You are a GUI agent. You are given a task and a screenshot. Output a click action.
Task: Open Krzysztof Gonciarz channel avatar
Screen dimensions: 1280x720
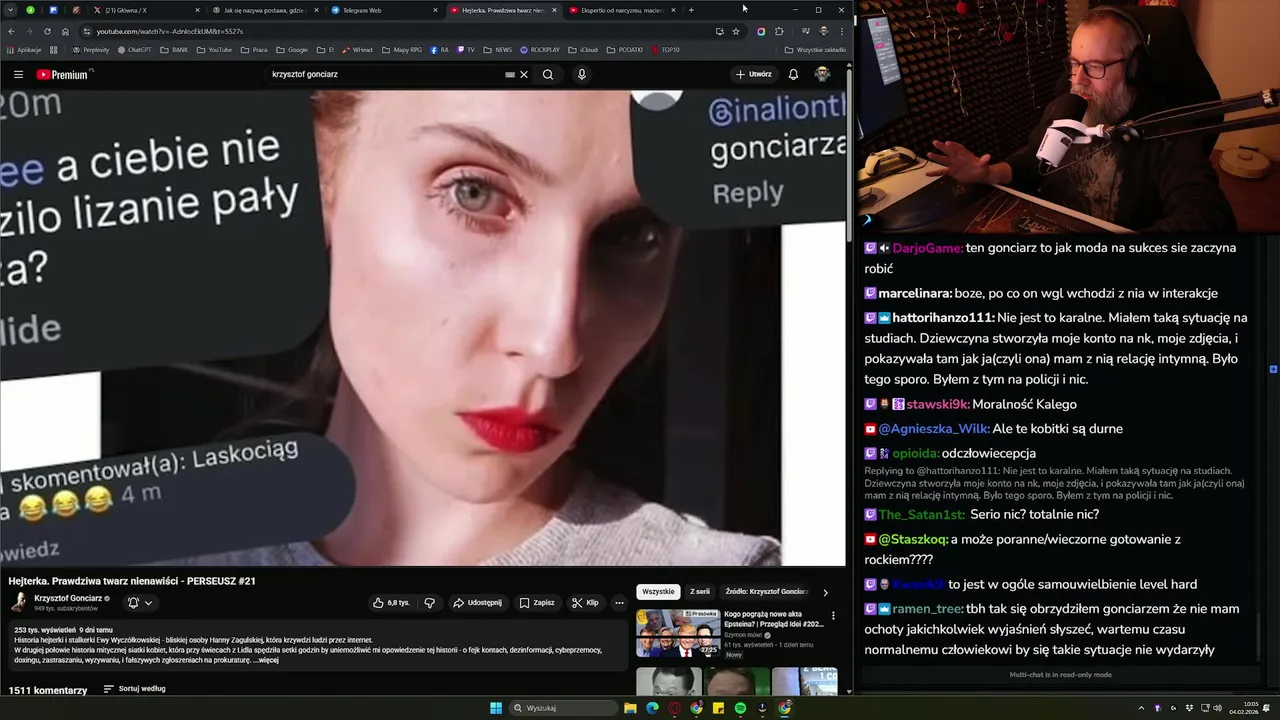coord(19,602)
